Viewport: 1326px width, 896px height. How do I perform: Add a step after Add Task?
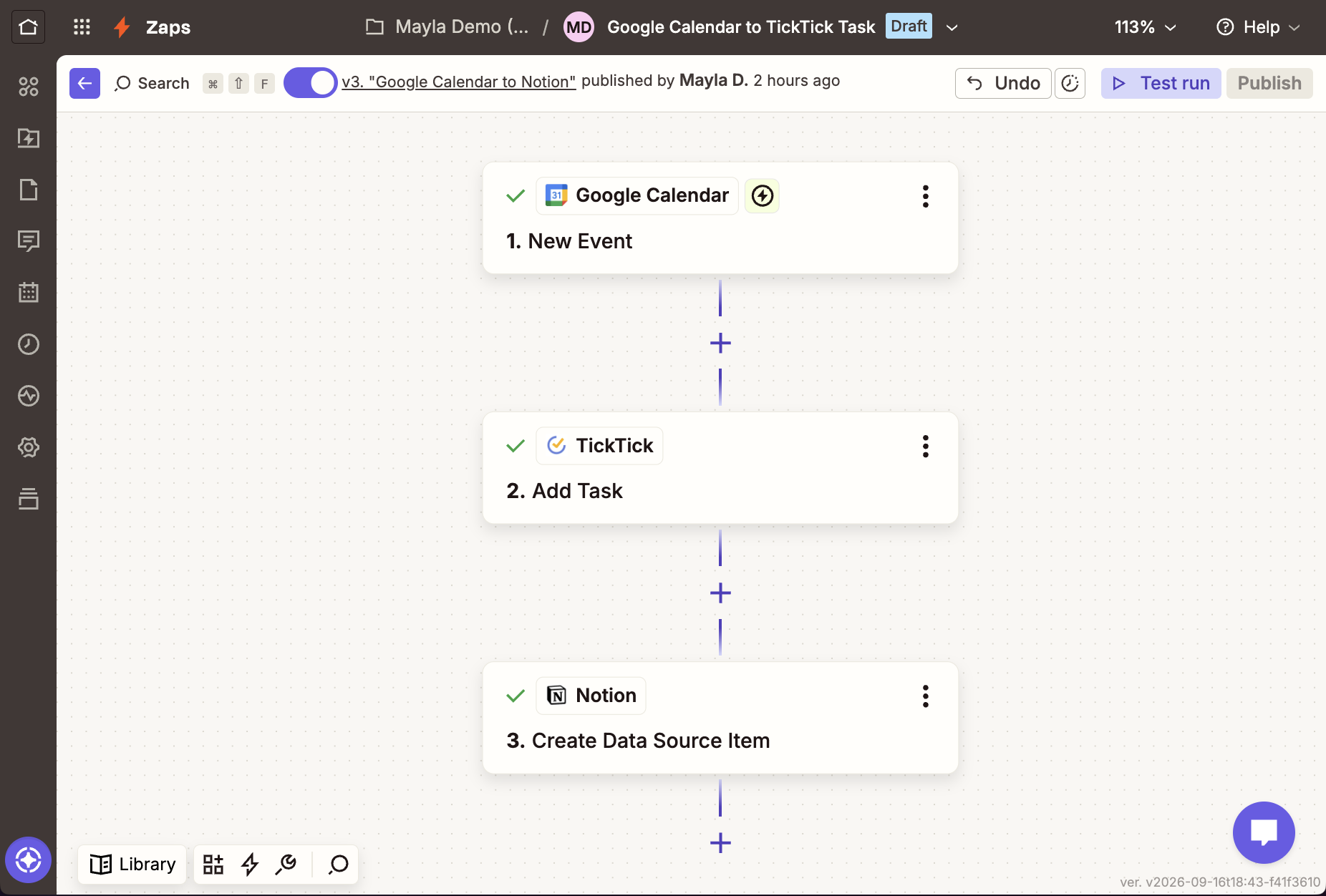[720, 593]
